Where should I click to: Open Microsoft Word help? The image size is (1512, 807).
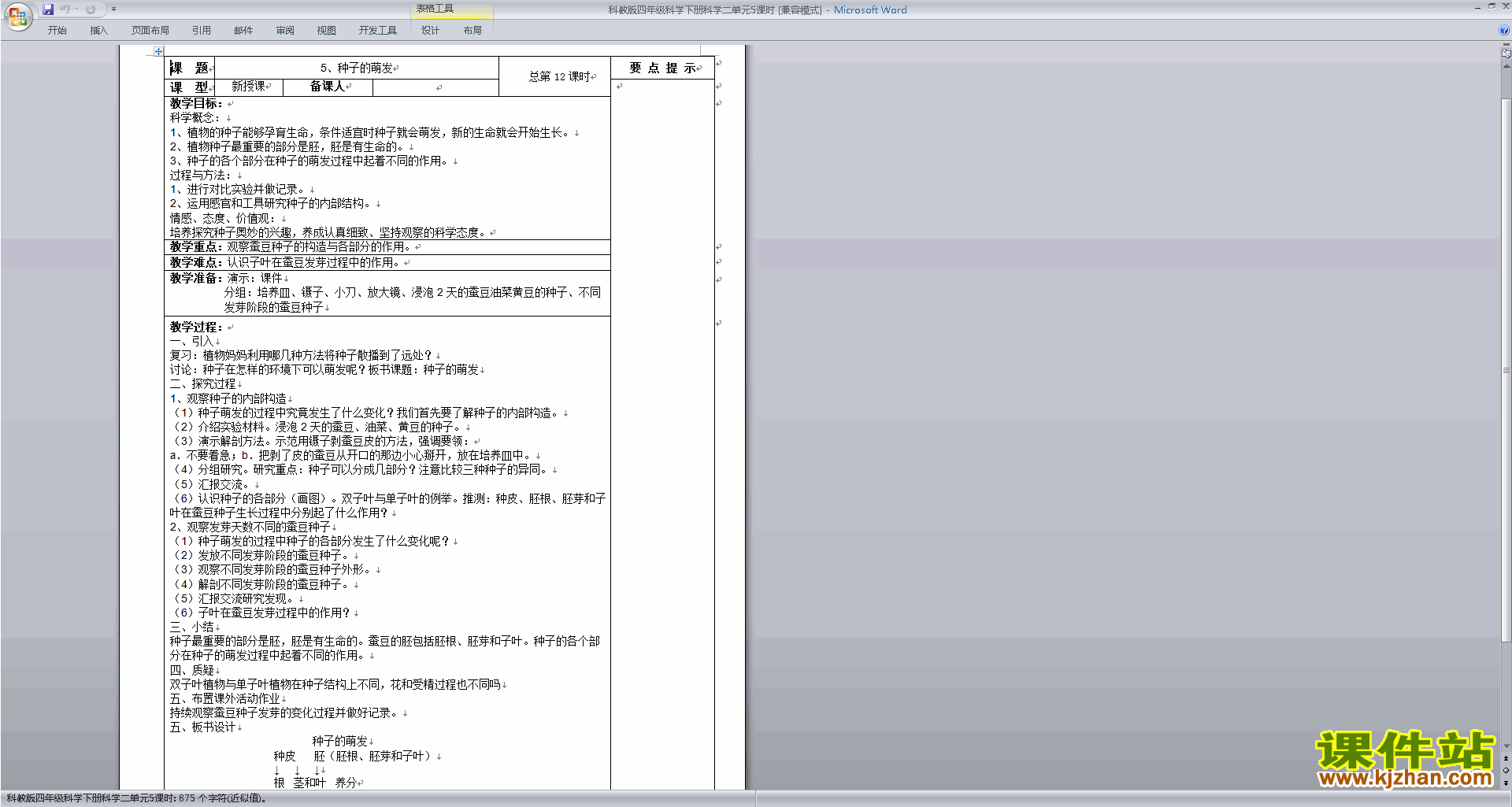pos(1504,31)
